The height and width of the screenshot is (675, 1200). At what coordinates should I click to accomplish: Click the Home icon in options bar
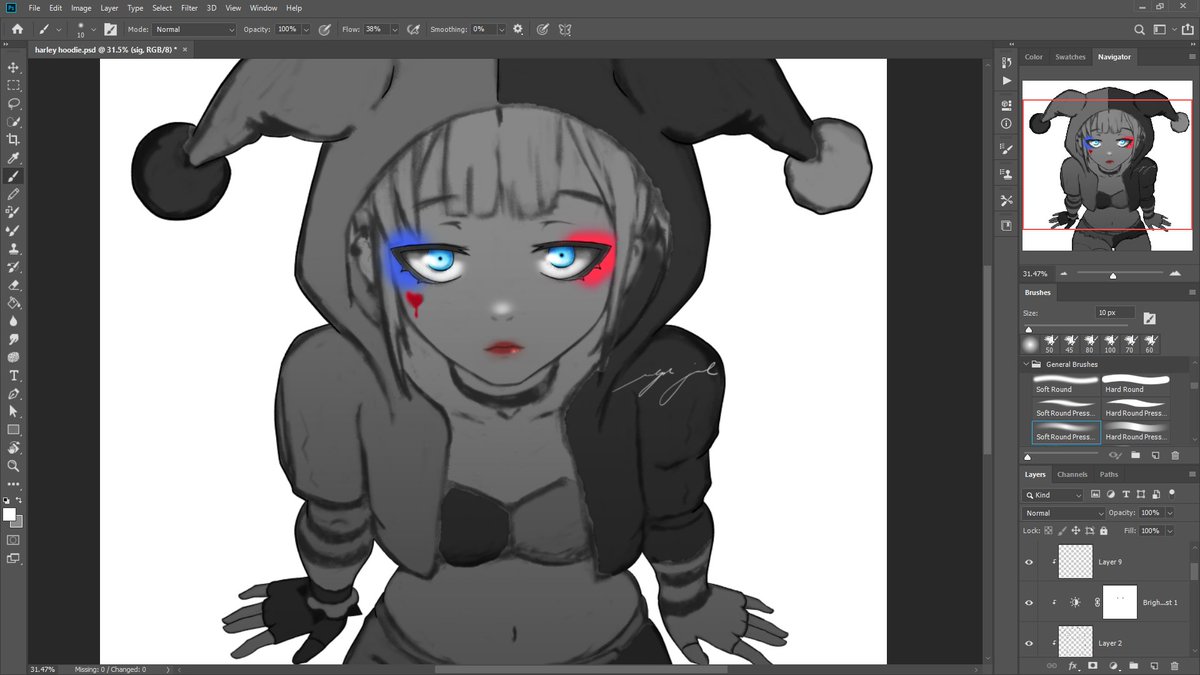(17, 29)
